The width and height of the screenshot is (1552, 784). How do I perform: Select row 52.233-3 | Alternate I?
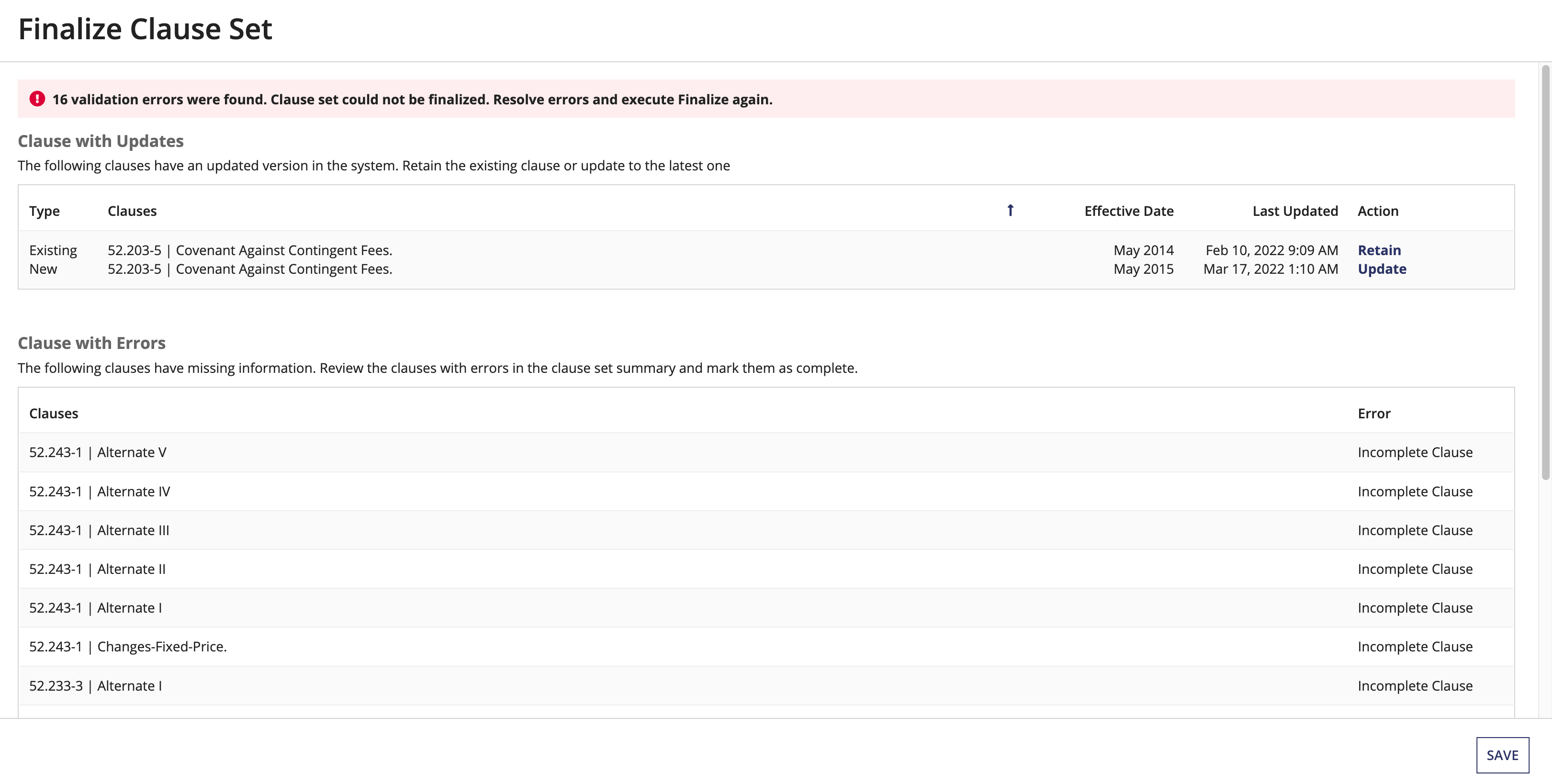tap(766, 686)
